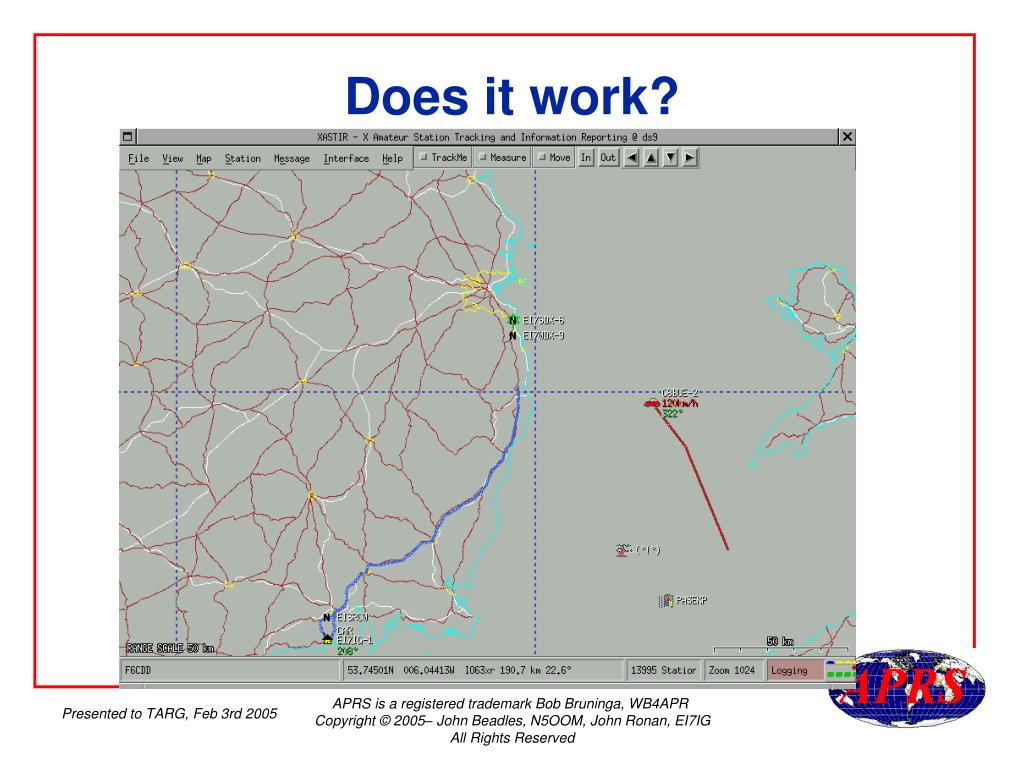Open the Help menu
Image resolution: width=1024 pixels, height=768 pixels.
tap(392, 158)
